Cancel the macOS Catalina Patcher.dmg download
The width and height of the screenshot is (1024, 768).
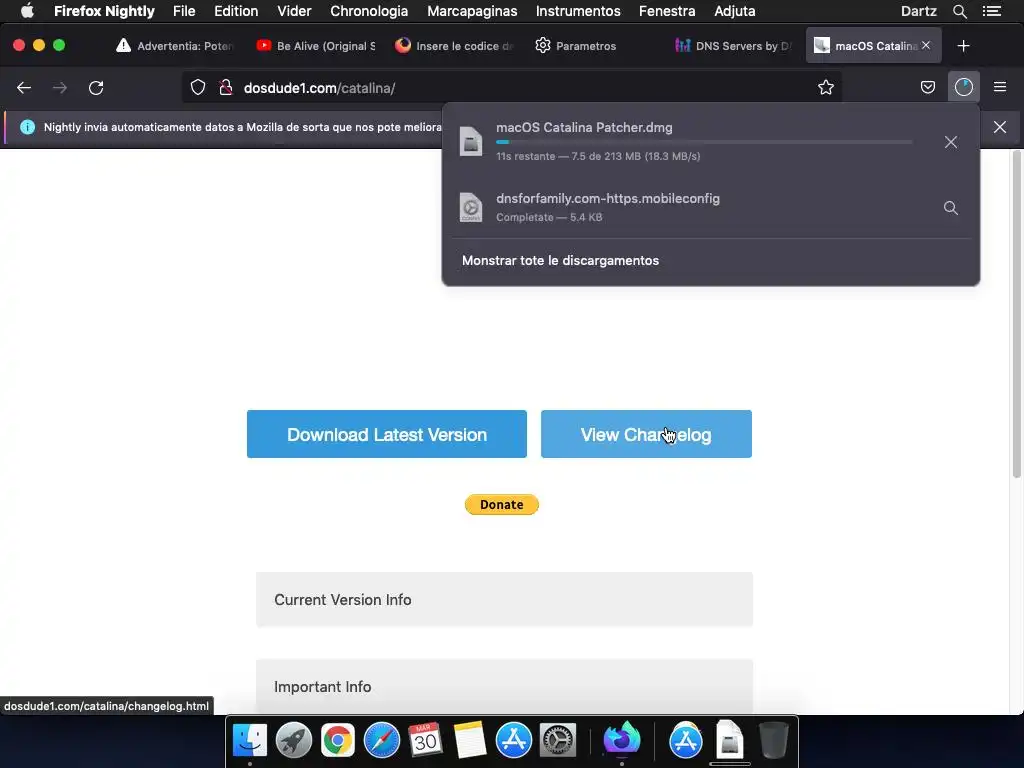pos(951,142)
